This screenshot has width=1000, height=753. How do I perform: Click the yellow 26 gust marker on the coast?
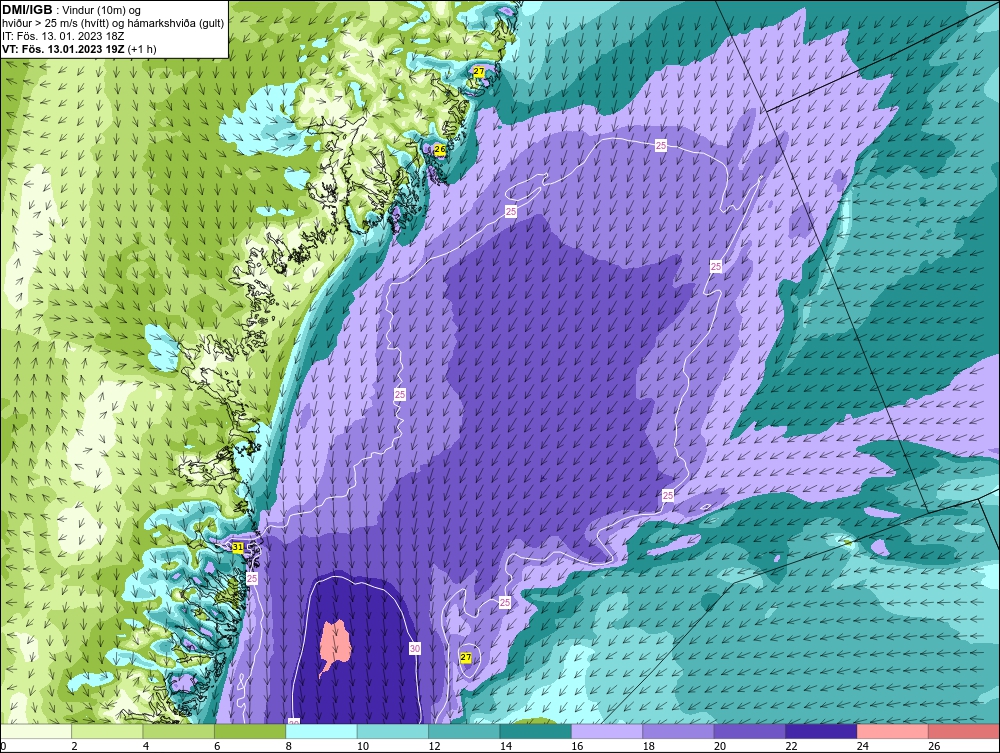click(x=439, y=149)
